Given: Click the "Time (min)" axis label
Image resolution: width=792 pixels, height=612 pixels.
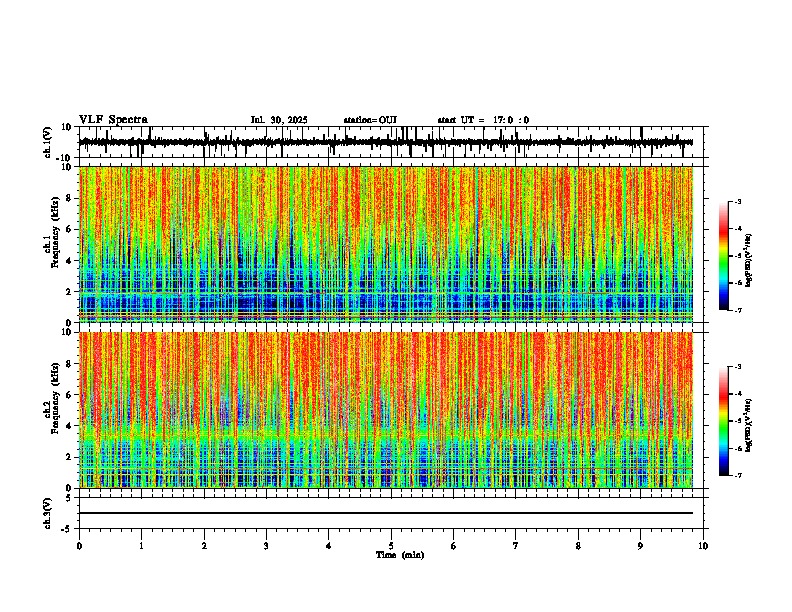Looking at the screenshot, I should [400, 555].
